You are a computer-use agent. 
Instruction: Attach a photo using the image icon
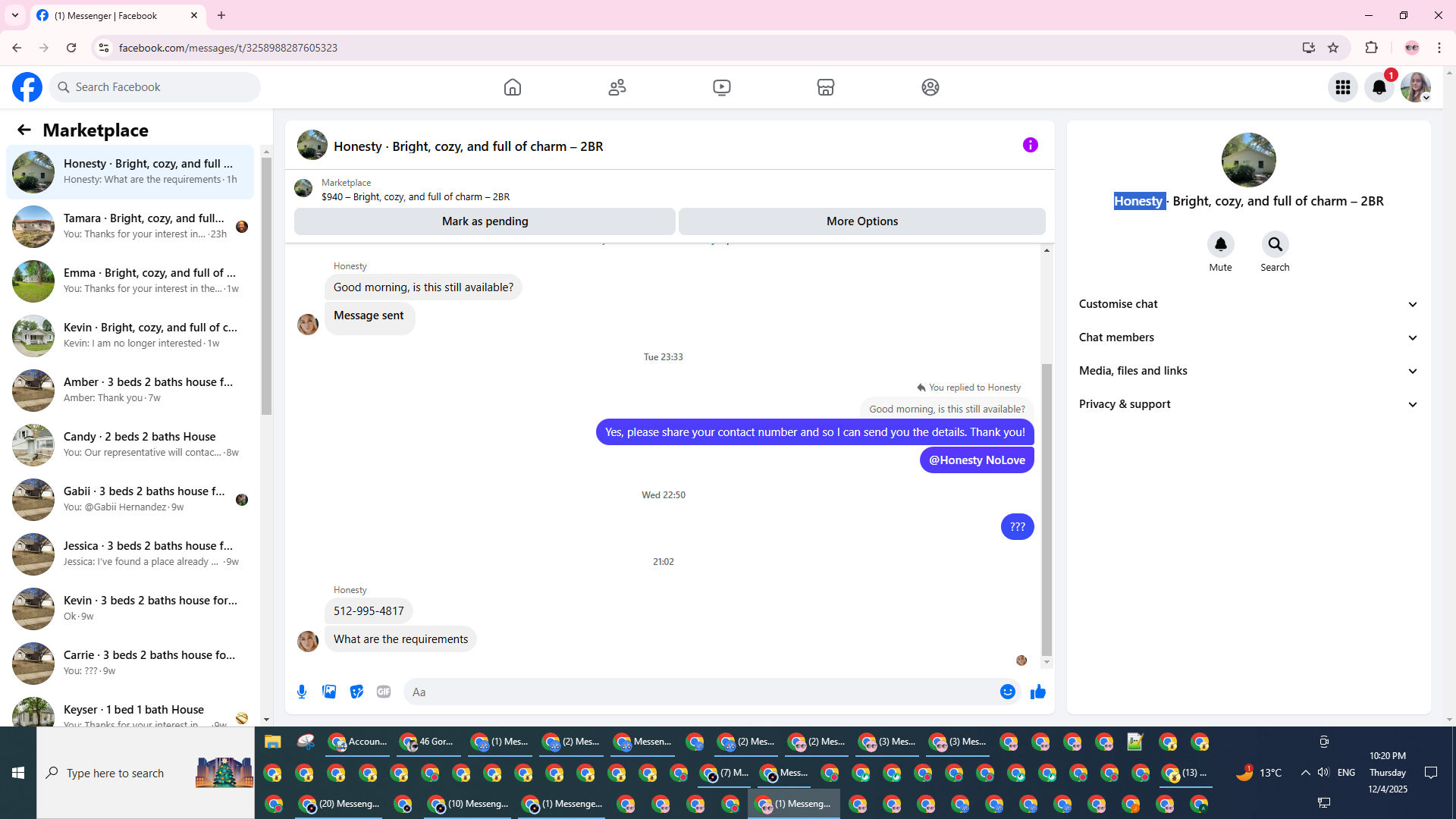coord(329,692)
